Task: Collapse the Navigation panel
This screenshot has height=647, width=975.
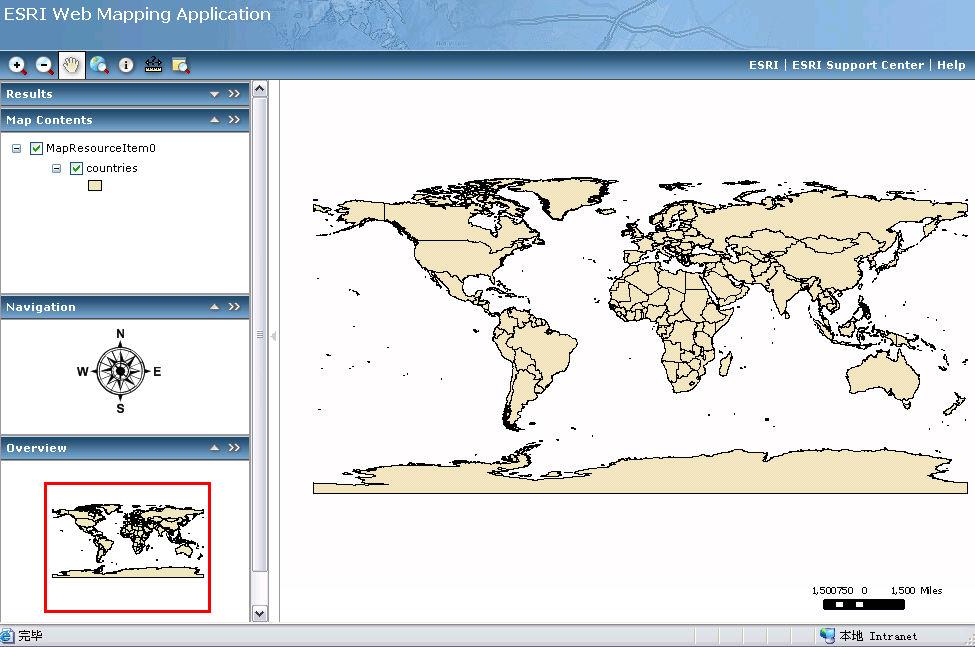Action: tap(214, 307)
